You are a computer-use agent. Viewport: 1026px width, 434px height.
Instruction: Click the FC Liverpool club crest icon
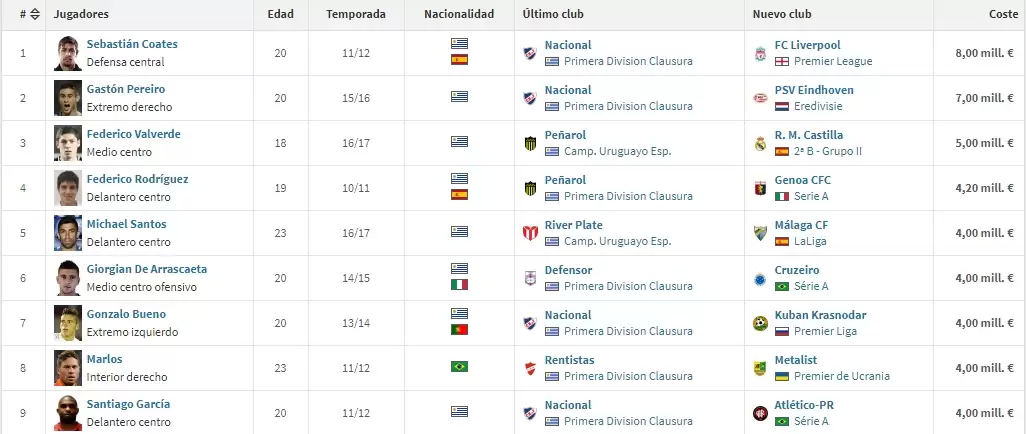[761, 53]
